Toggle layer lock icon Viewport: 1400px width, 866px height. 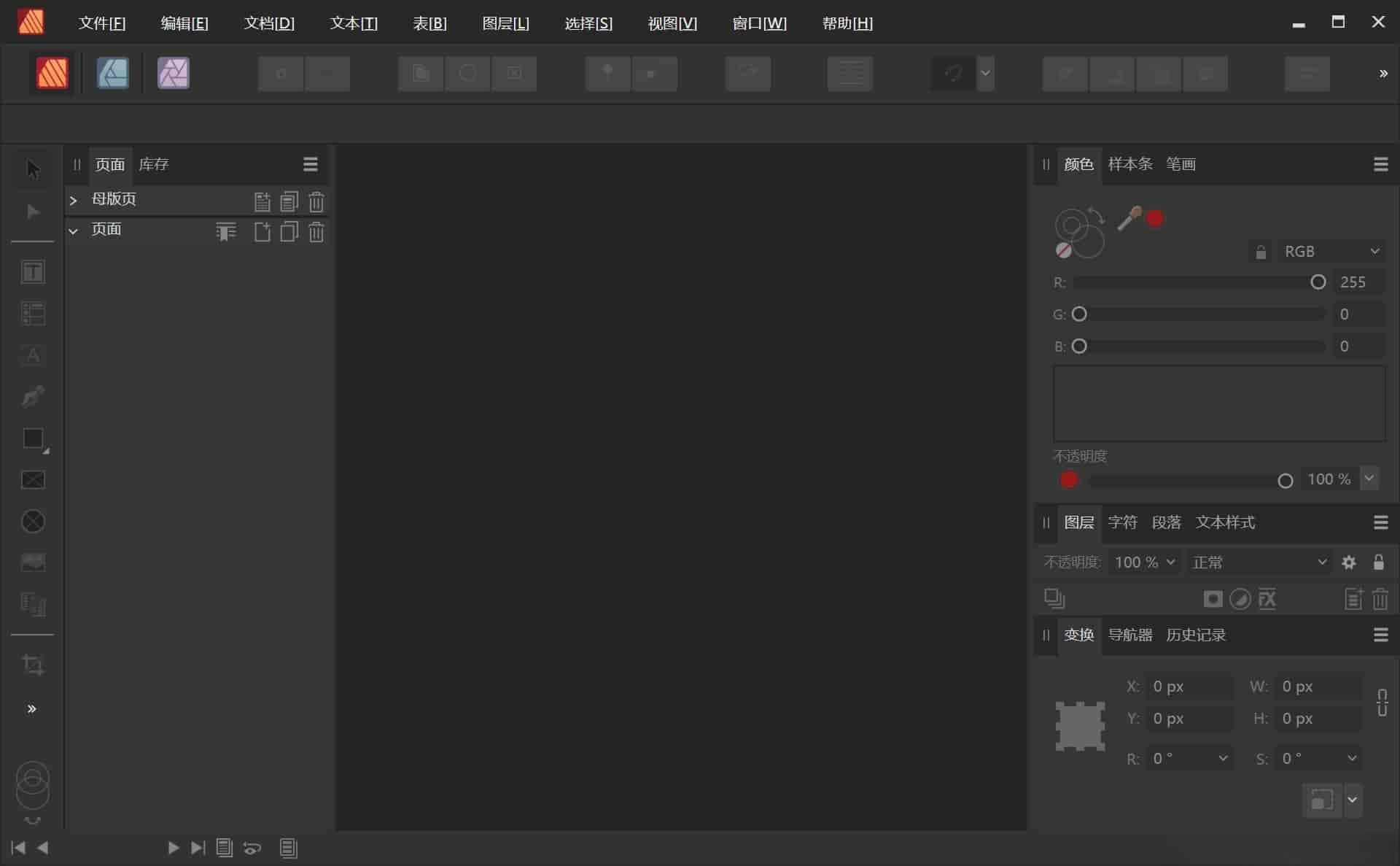(1378, 562)
